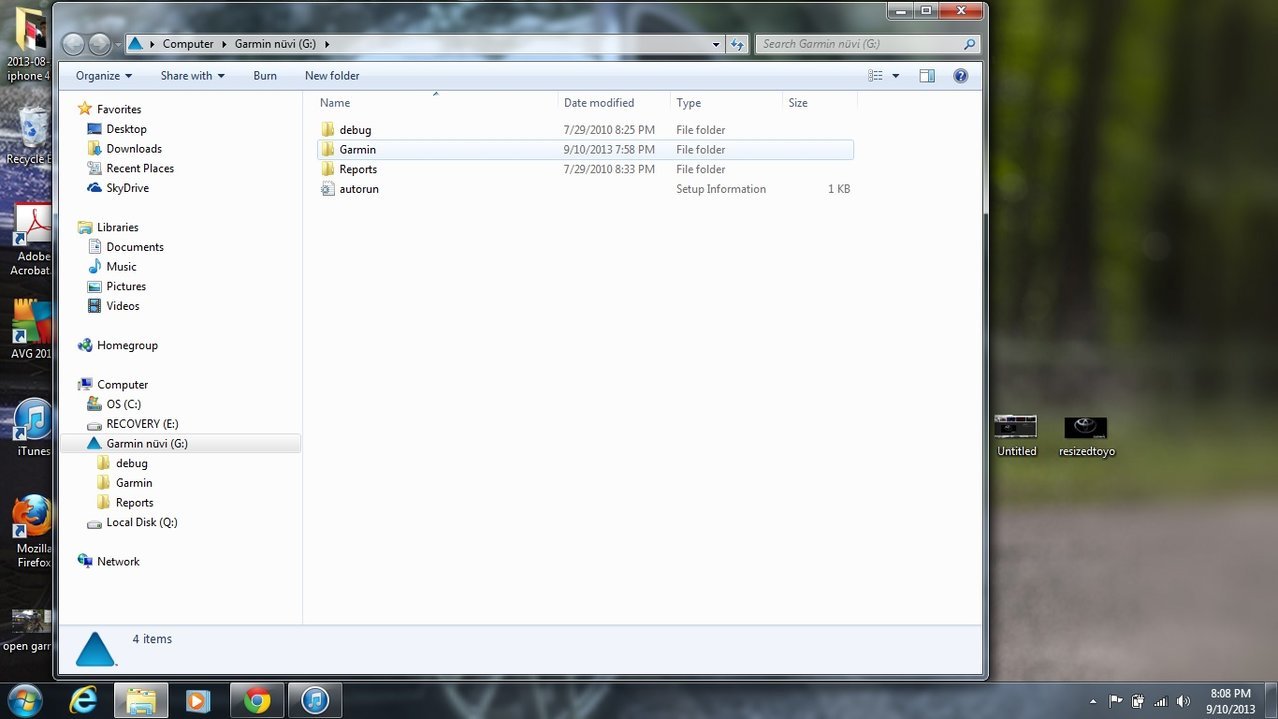Expand the address bar history dropdown
Image resolution: width=1278 pixels, height=719 pixels.
click(x=715, y=44)
